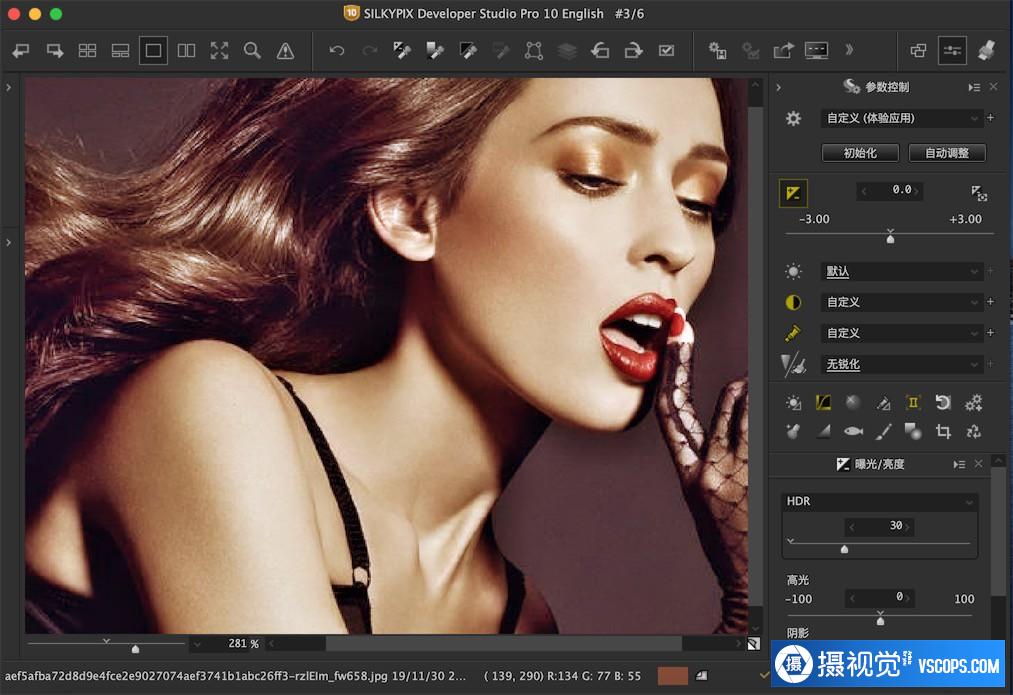
Task: Collapse the right panel with its arrow
Action: (778, 87)
